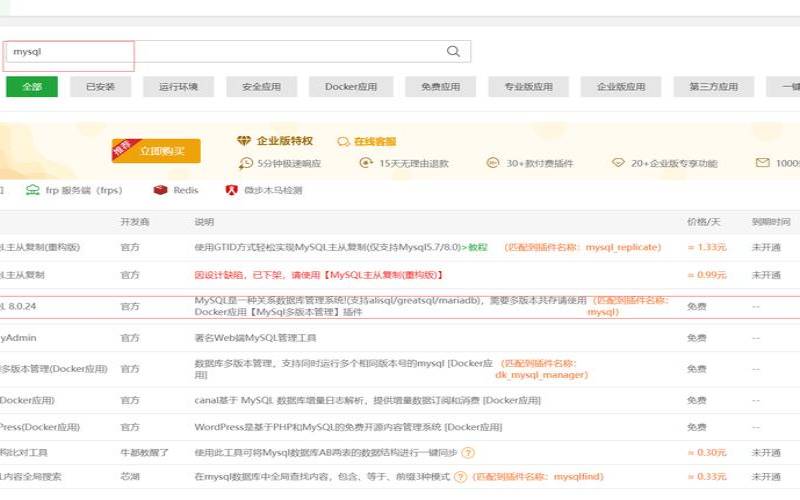Click the red 已下架 notice text

(319, 275)
